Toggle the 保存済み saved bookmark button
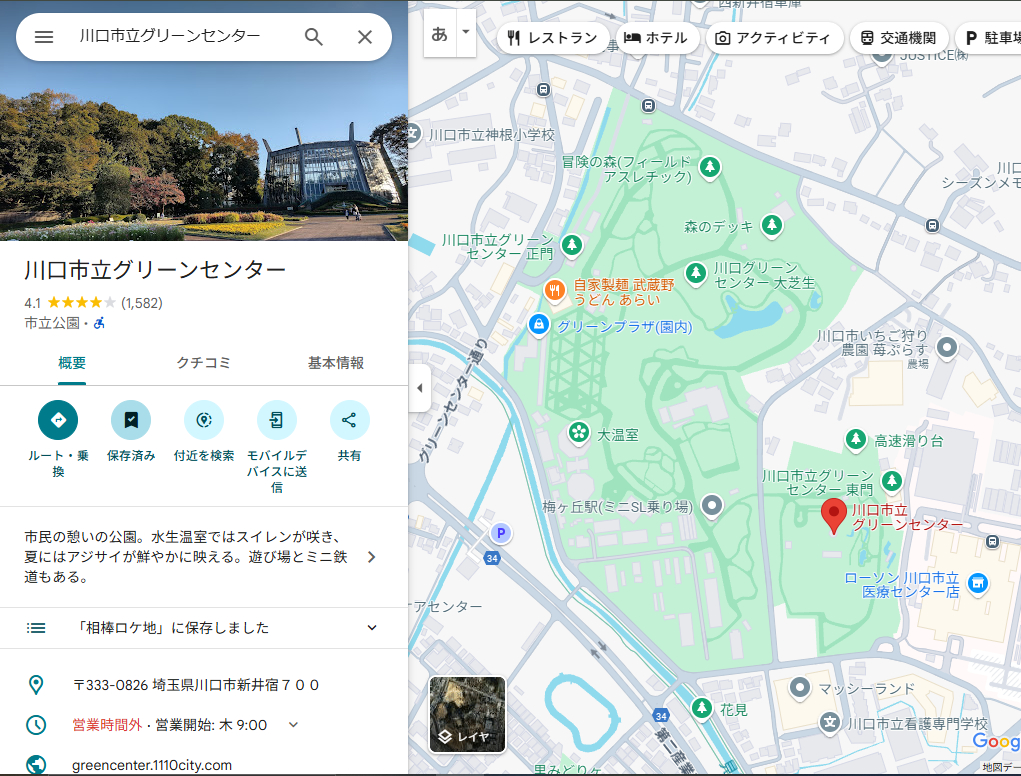Viewport: 1021px width, 776px height. (x=131, y=420)
